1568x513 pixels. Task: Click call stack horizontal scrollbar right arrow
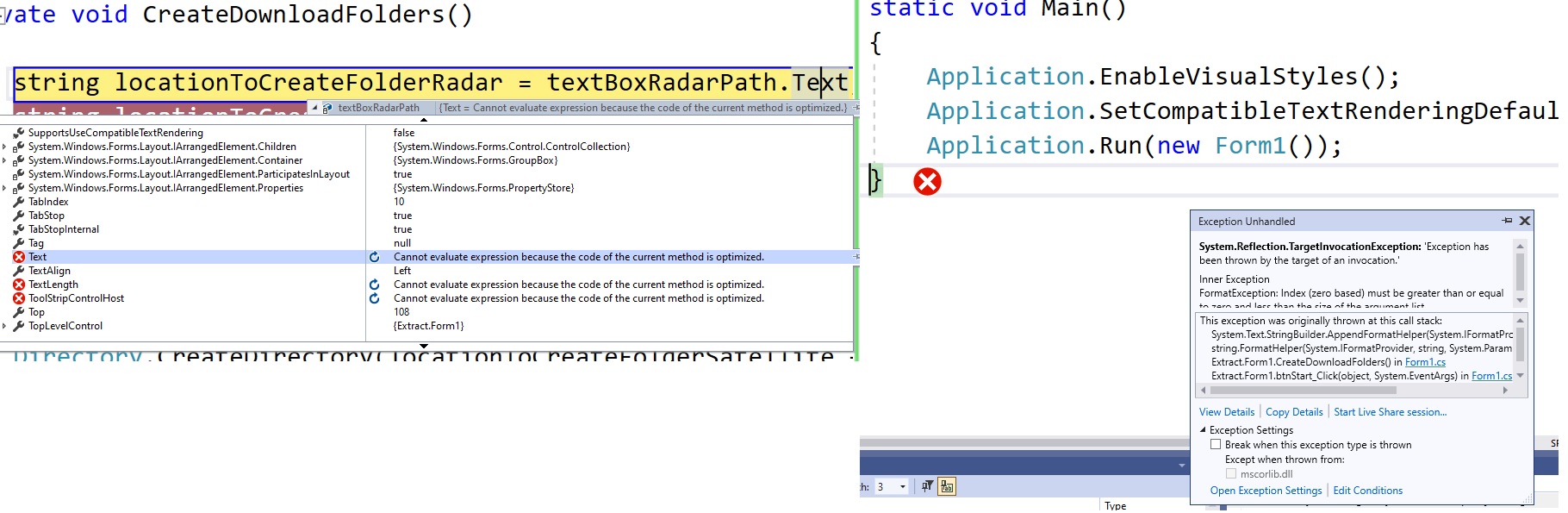(x=1505, y=391)
